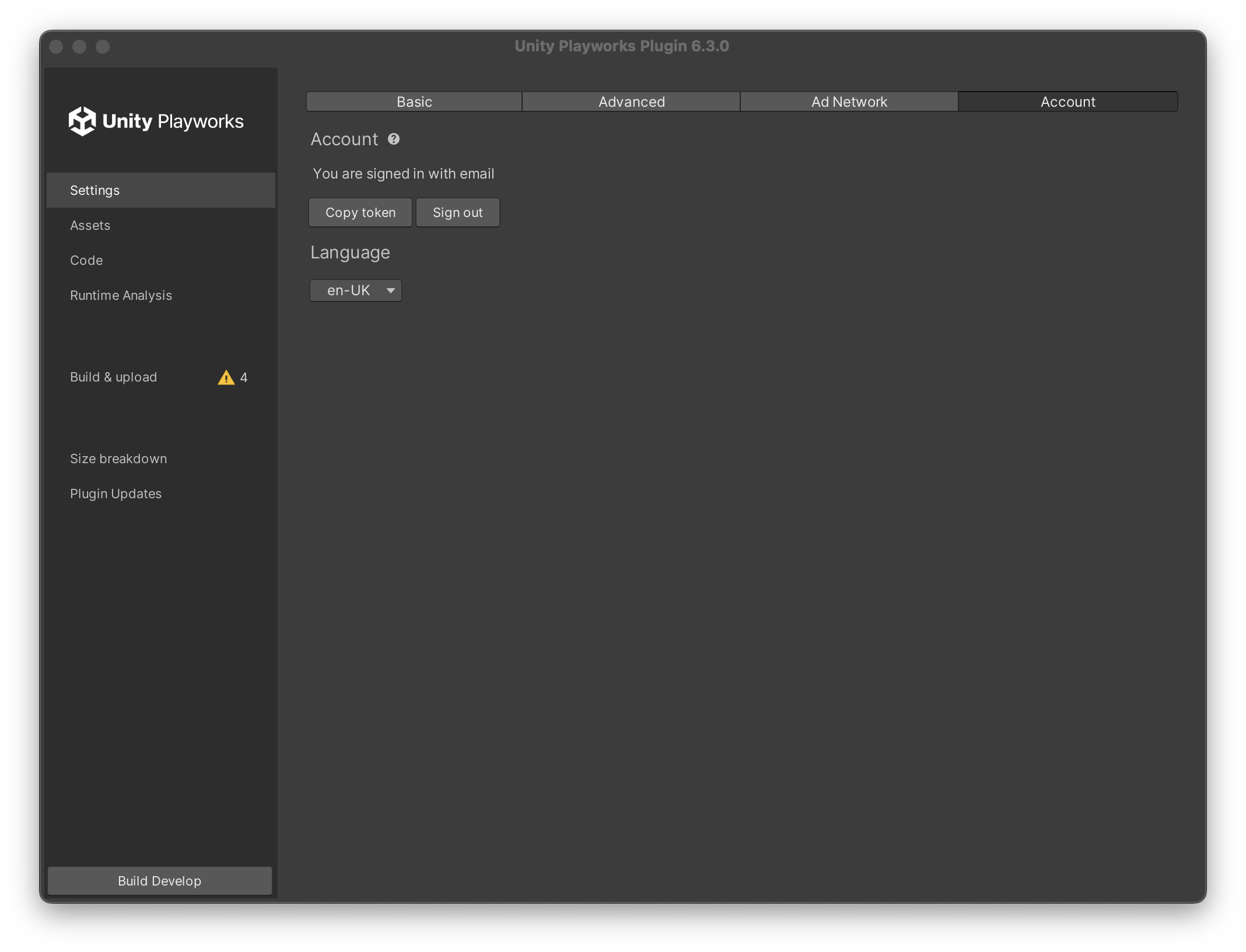Viewport: 1246px width, 952px height.
Task: Click the Account help question mark icon
Action: click(394, 139)
